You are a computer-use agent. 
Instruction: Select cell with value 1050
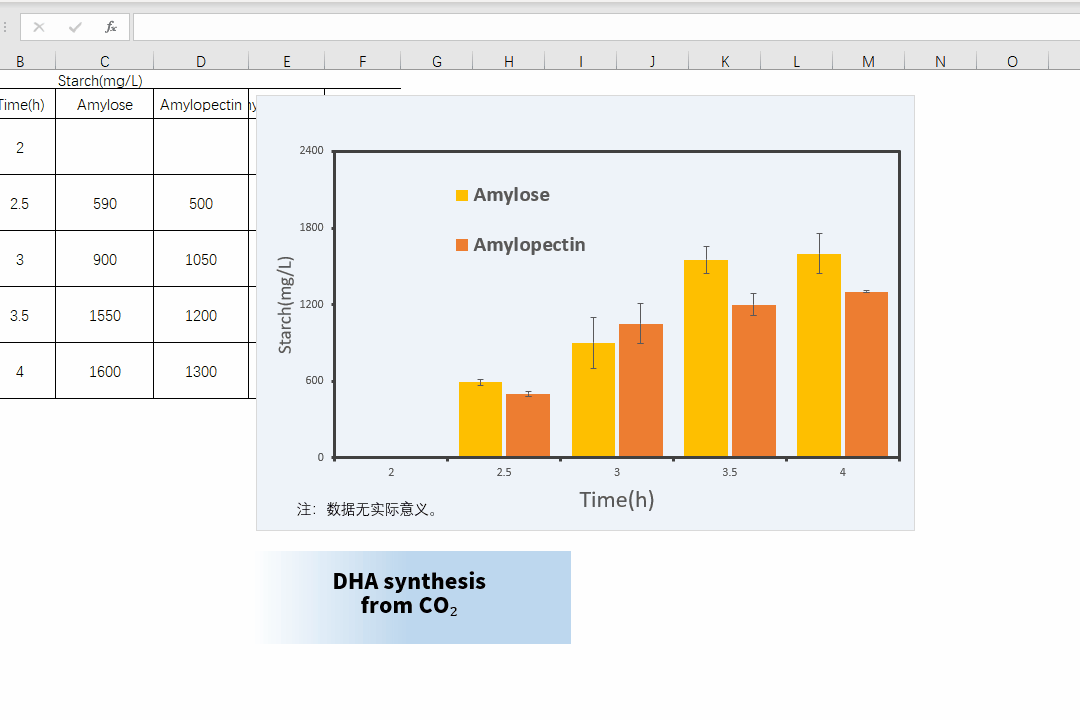click(200, 260)
